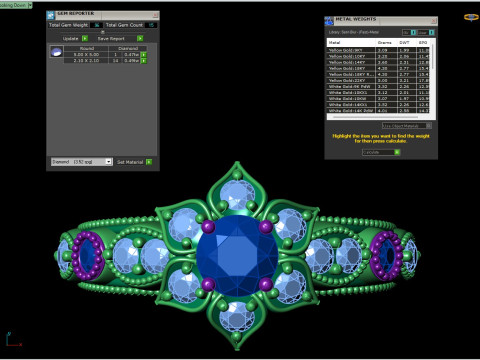Viewport: 480px width, 360px height.
Task: Click the green Update arrow button
Action: click(85, 38)
